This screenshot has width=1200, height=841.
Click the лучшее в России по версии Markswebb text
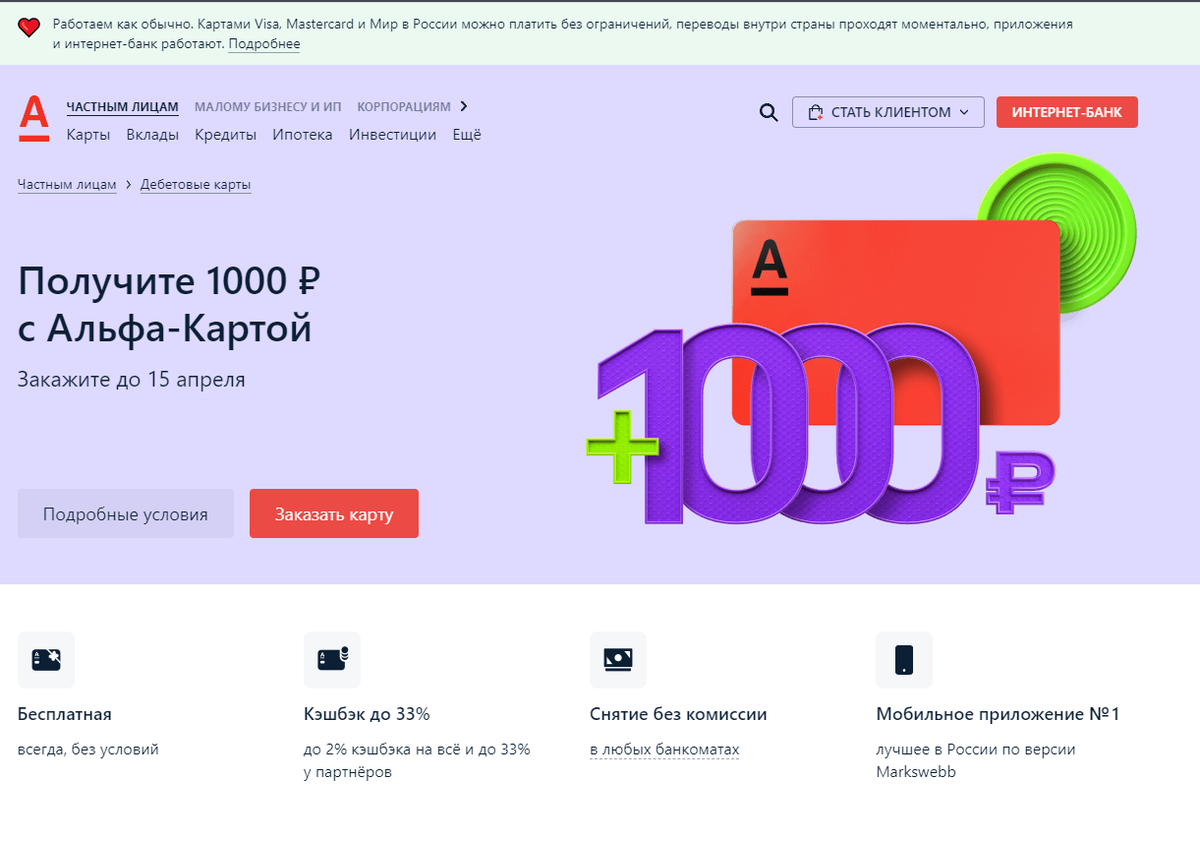976,761
